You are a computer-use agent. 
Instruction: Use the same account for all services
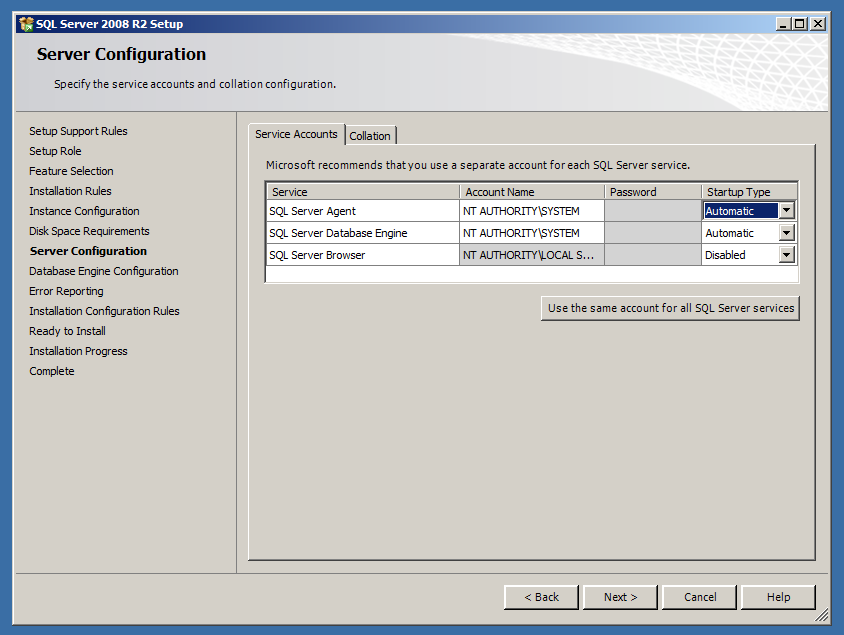point(670,308)
